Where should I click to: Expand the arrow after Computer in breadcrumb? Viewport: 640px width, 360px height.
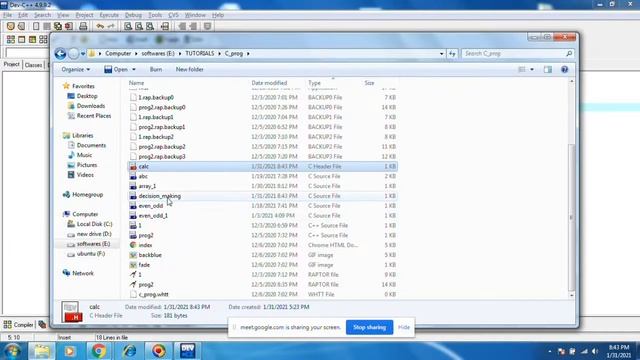tap(136, 53)
